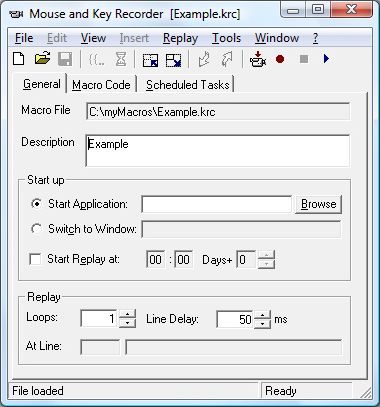Open macro file with folder icon
Viewport: 380px width, 407px height.
pyautogui.click(x=42, y=59)
